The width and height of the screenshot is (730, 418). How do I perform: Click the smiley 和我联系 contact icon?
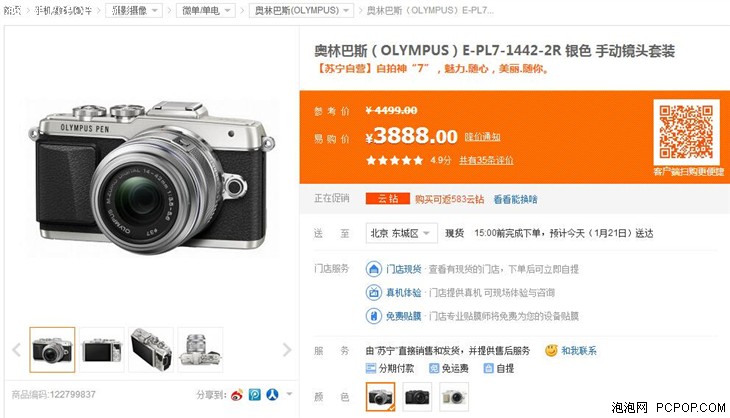(x=551, y=350)
